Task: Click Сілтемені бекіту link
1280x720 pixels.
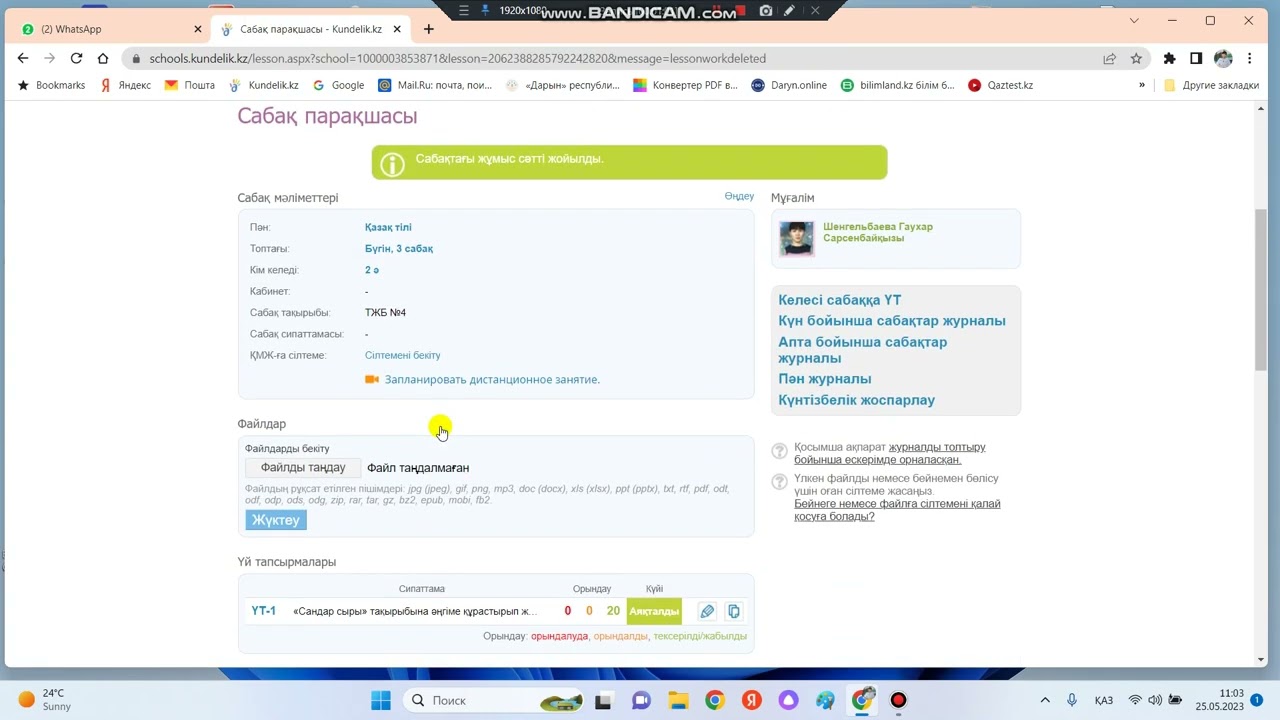Action: point(402,355)
